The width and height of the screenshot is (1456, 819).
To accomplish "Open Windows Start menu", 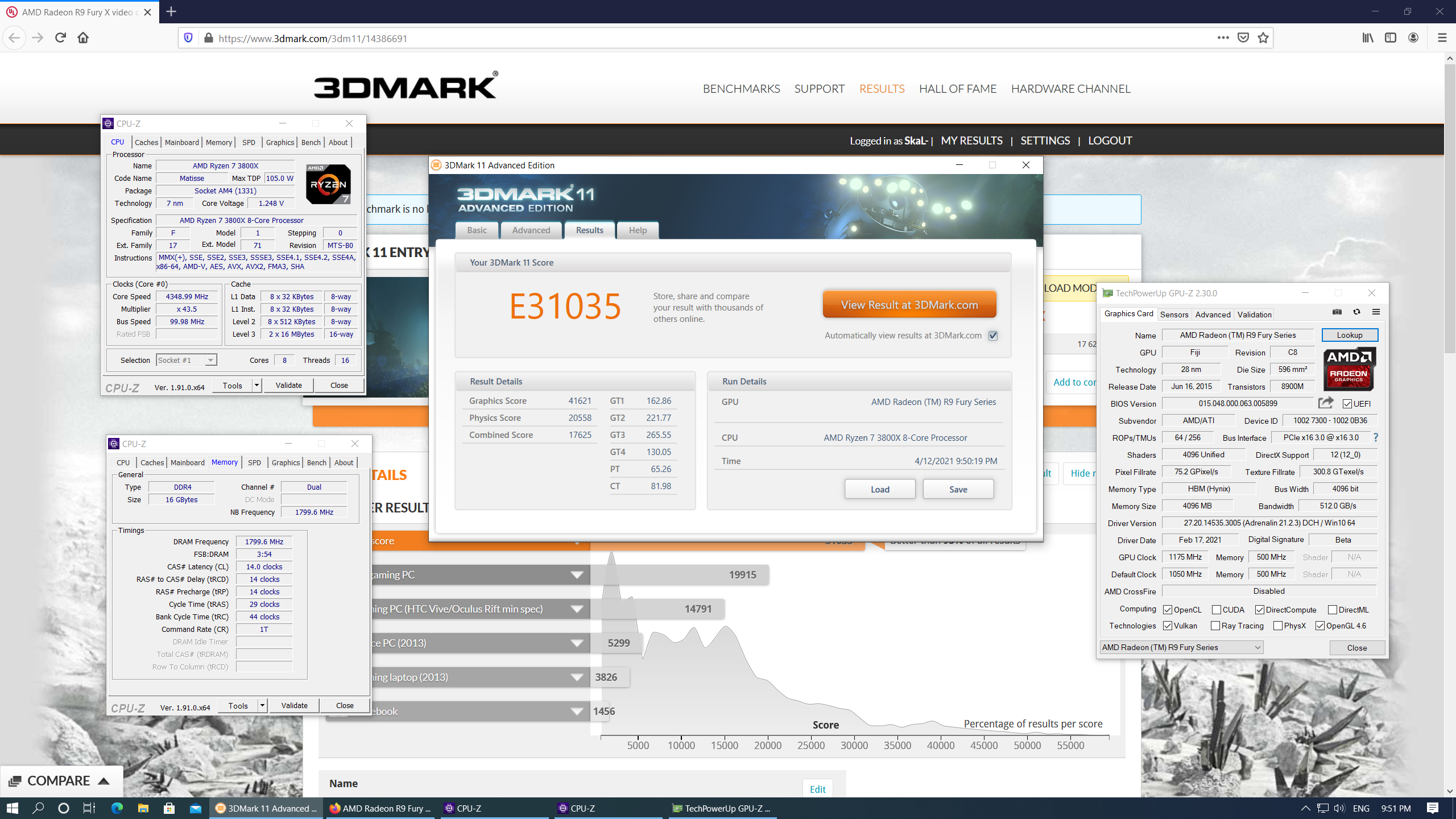I will click(13, 808).
